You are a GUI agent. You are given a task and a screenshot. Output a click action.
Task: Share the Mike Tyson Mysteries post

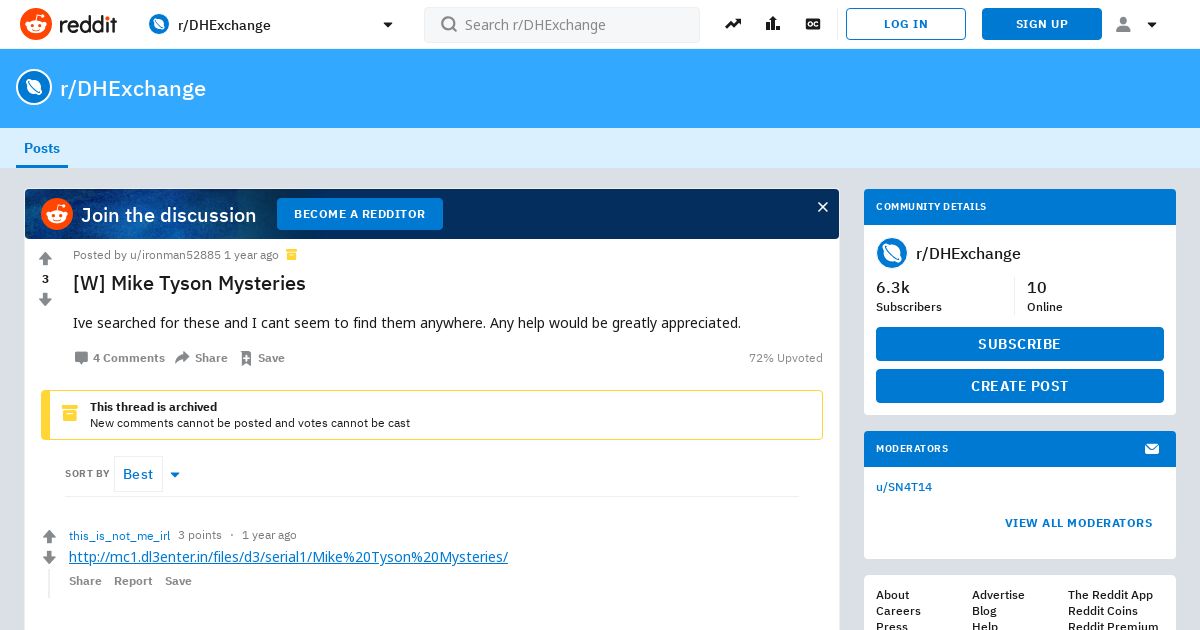coord(201,358)
